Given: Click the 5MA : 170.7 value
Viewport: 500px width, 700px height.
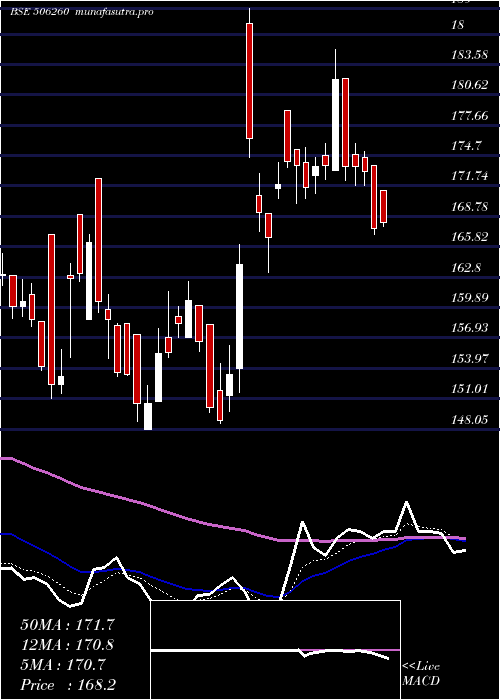Looking at the screenshot, I should [x=63, y=665].
